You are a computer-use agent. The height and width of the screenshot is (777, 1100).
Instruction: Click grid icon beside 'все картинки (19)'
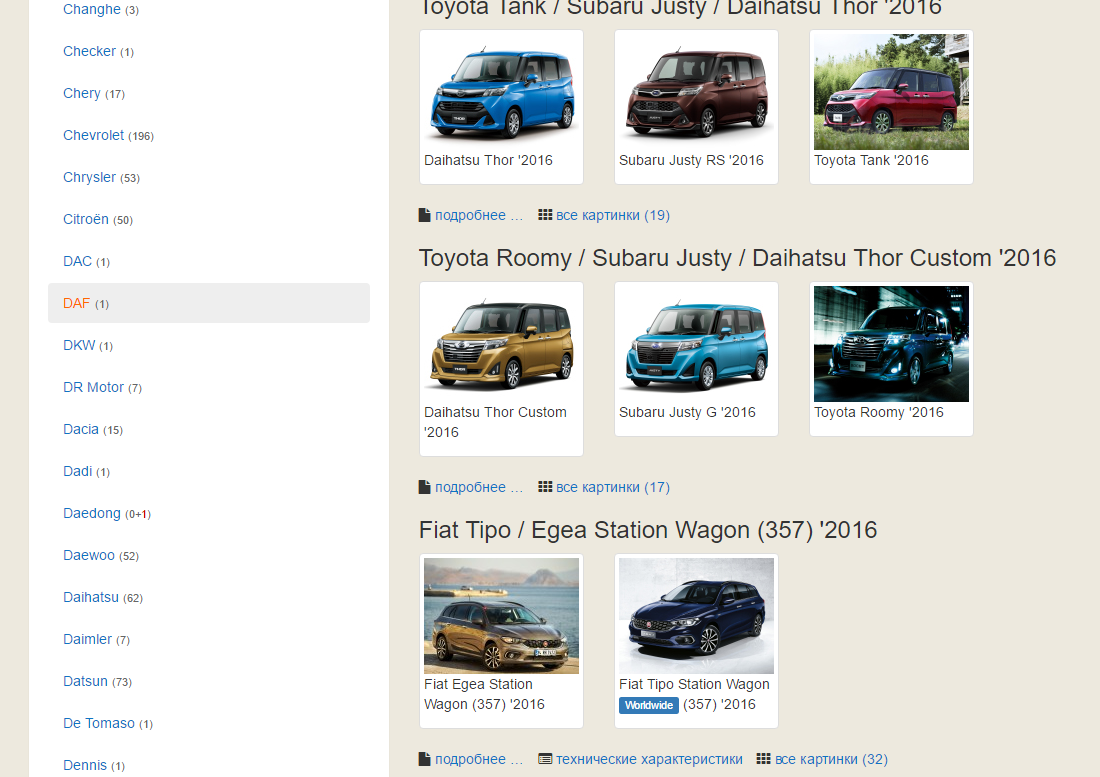coord(545,215)
